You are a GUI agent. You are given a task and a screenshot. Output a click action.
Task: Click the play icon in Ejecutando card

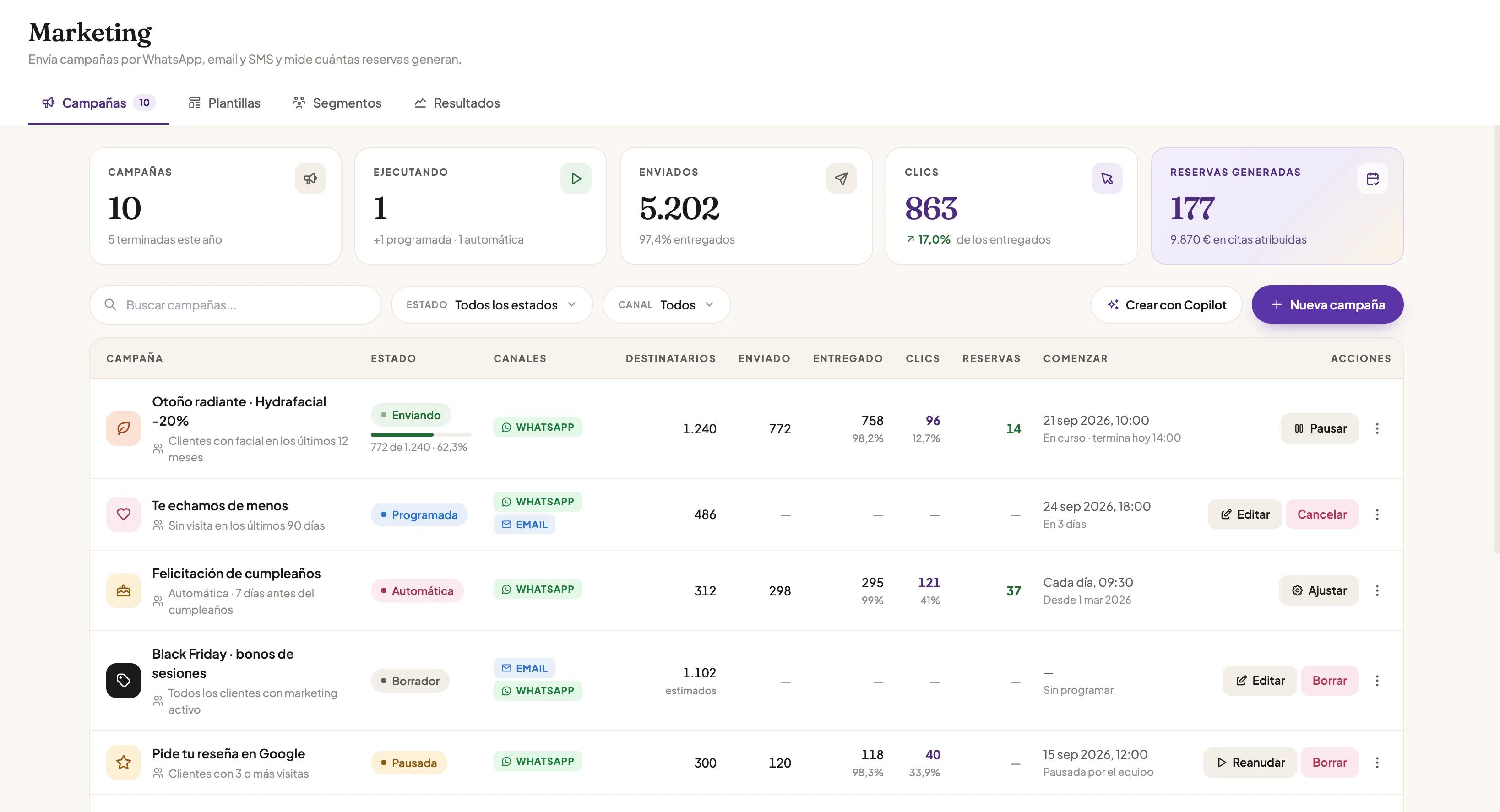pos(575,179)
